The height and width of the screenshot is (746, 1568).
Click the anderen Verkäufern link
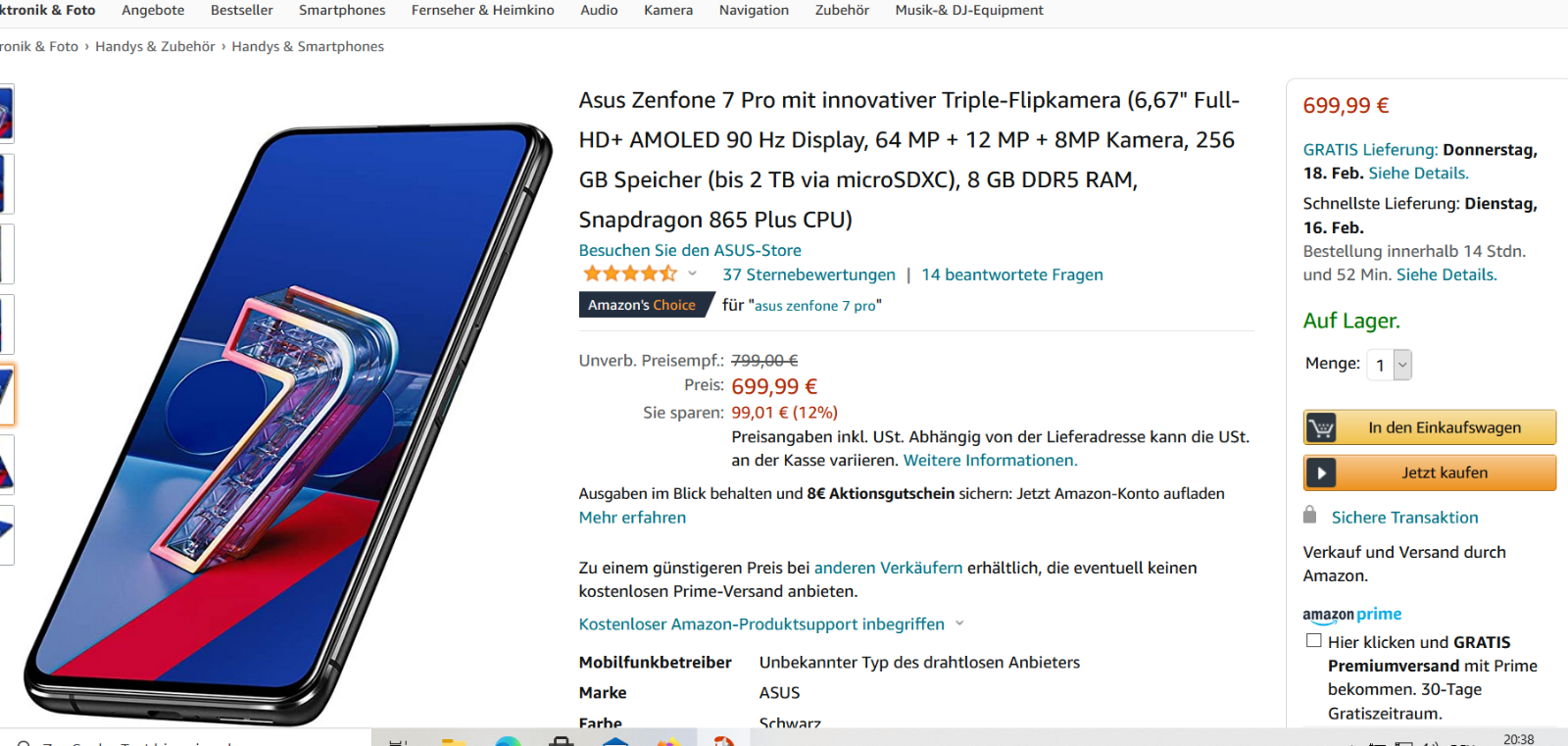click(889, 568)
